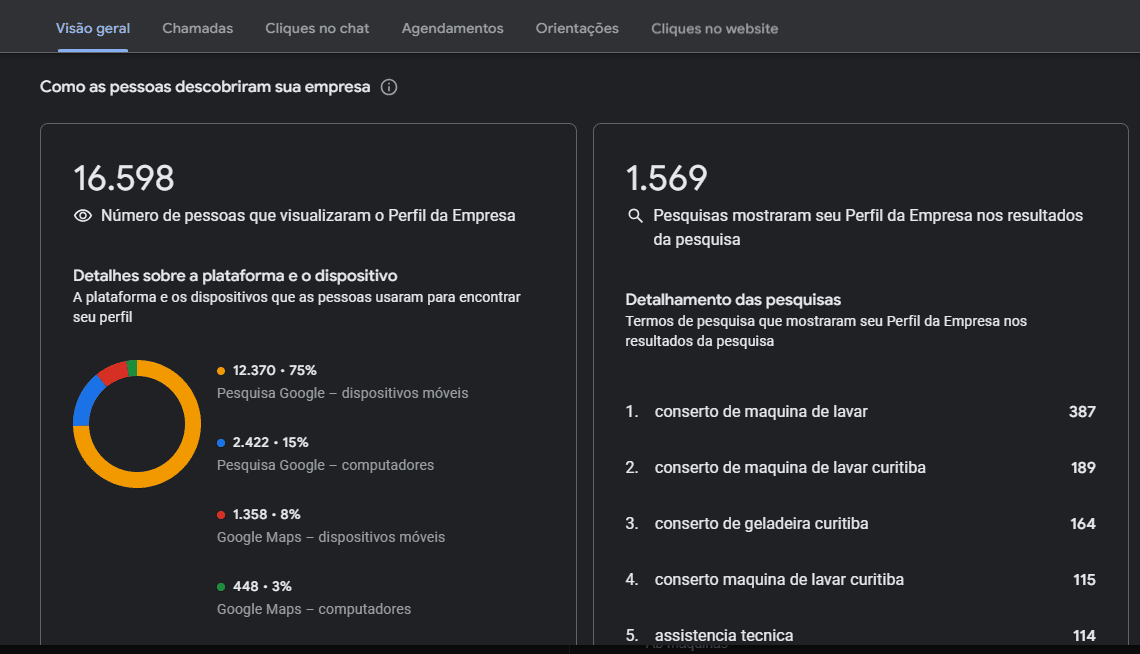This screenshot has width=1140, height=654.
Task: Open the Cliques no chat tab
Action: [x=317, y=28]
